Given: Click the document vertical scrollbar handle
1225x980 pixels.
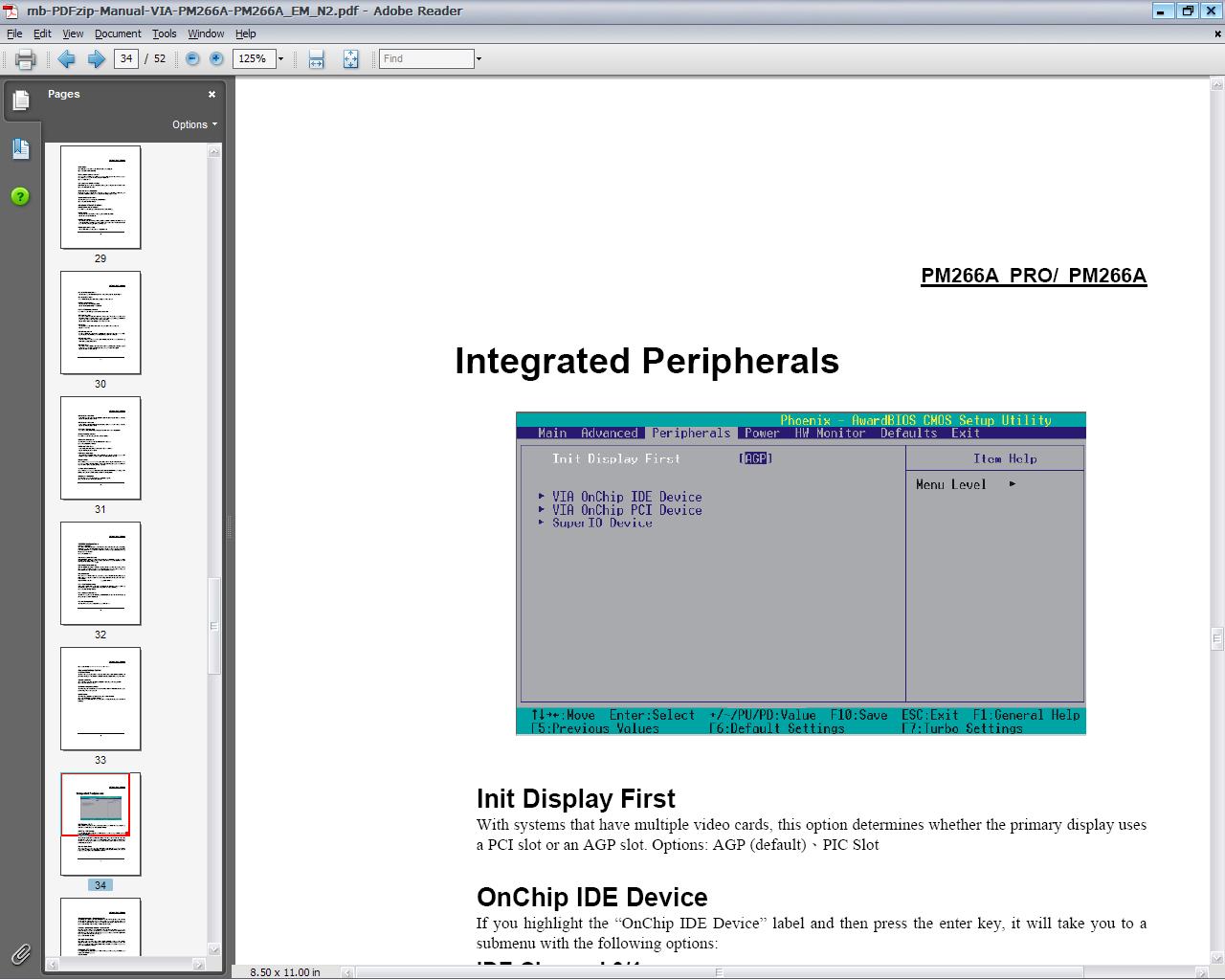Looking at the screenshot, I should (1217, 639).
